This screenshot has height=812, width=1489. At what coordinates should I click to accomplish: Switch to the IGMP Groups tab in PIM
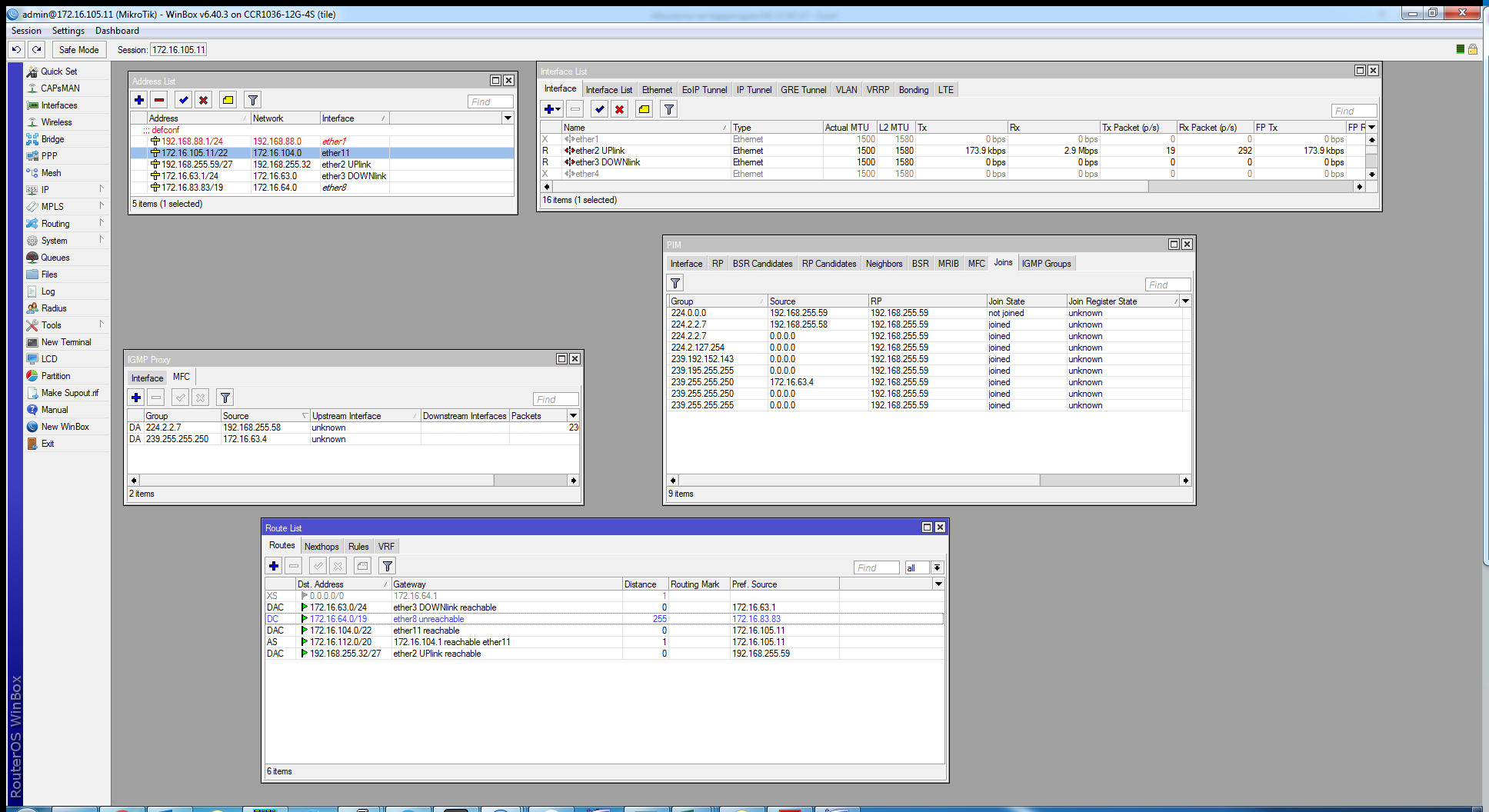coord(1046,264)
